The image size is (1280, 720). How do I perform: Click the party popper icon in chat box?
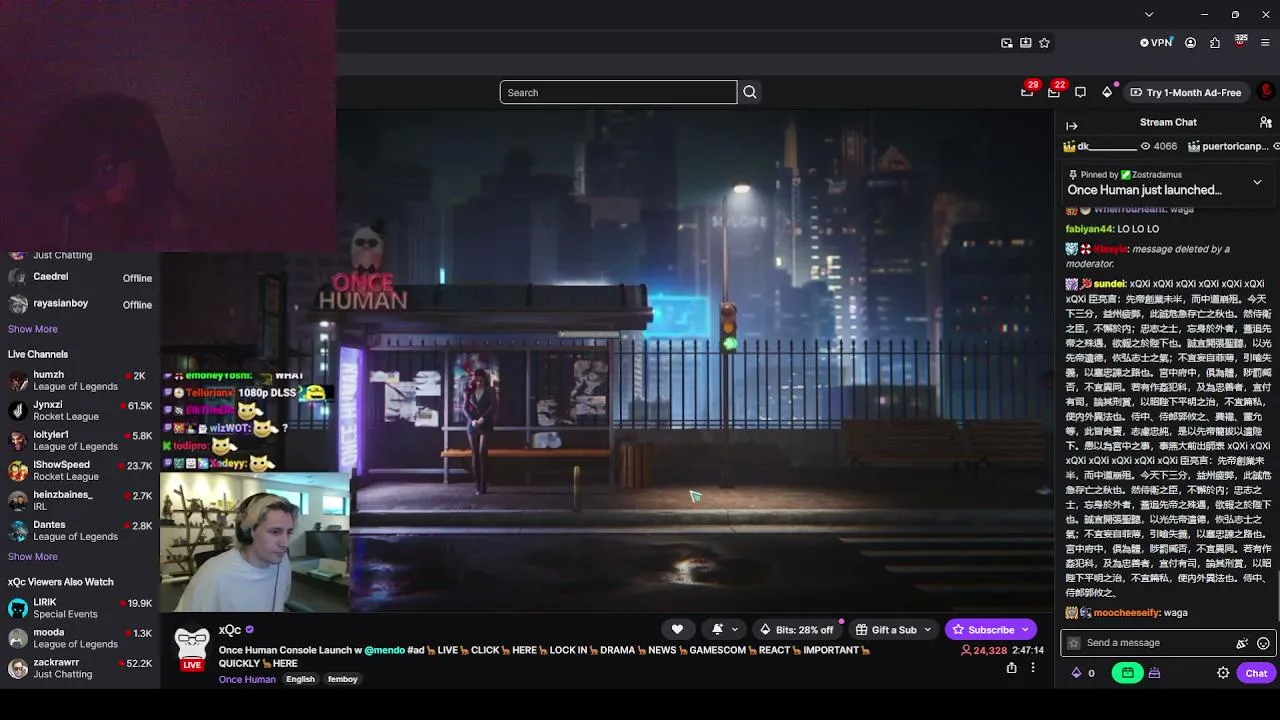[x=1242, y=643]
